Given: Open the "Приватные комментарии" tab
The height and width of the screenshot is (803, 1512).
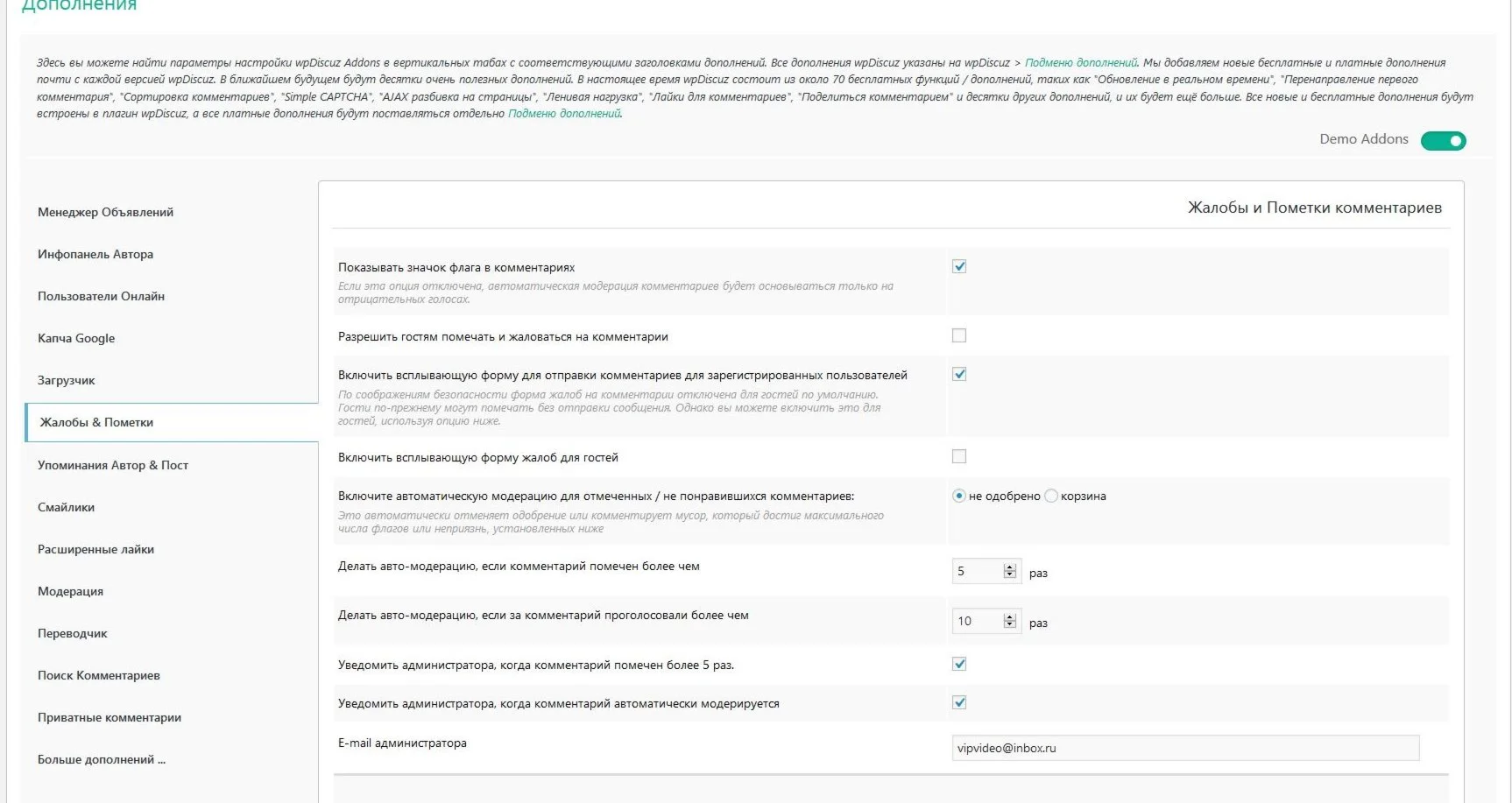Looking at the screenshot, I should coord(110,717).
